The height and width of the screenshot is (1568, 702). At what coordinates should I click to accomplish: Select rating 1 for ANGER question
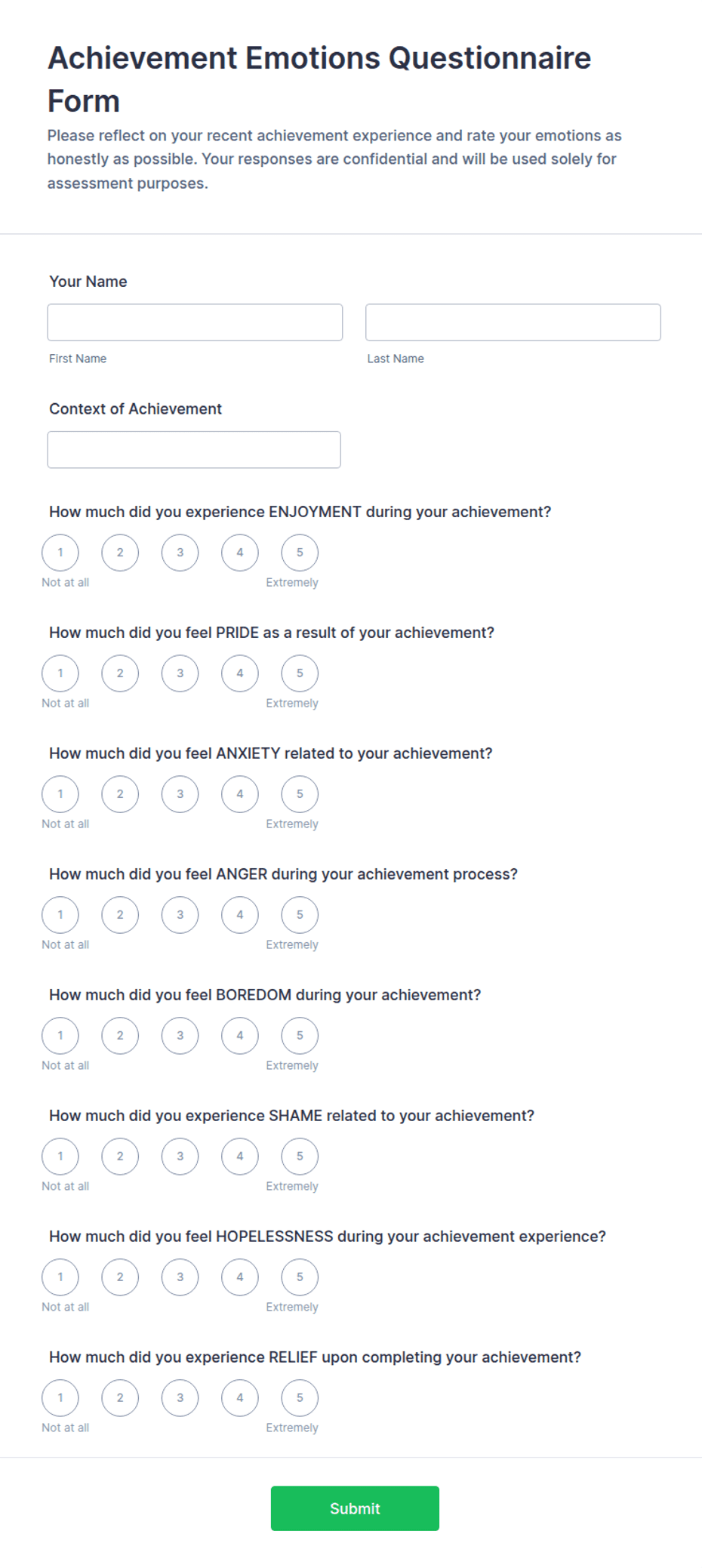(60, 915)
